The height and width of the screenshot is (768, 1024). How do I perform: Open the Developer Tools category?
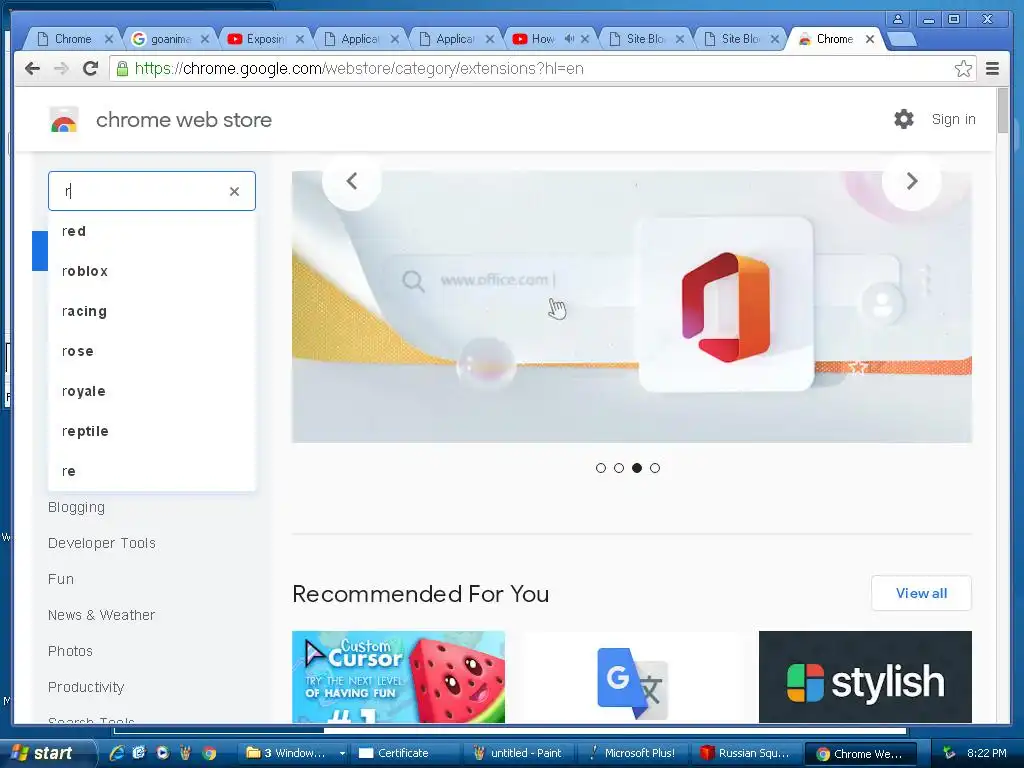click(102, 543)
